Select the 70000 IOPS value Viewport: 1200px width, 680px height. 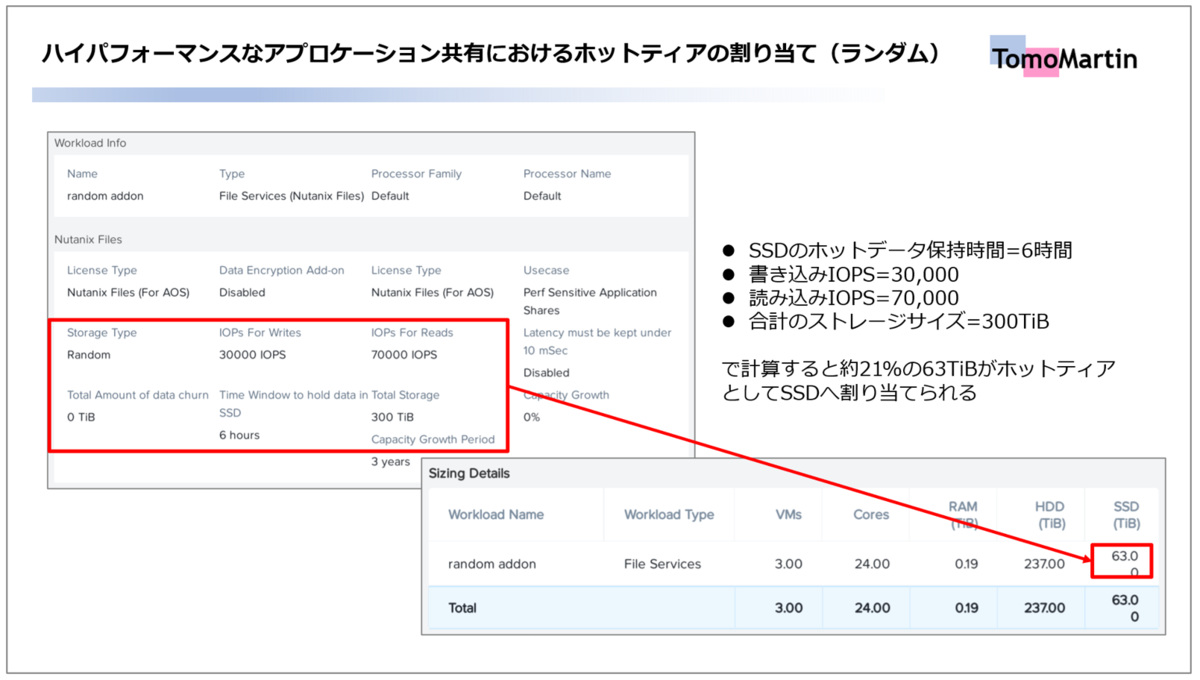[x=404, y=355]
